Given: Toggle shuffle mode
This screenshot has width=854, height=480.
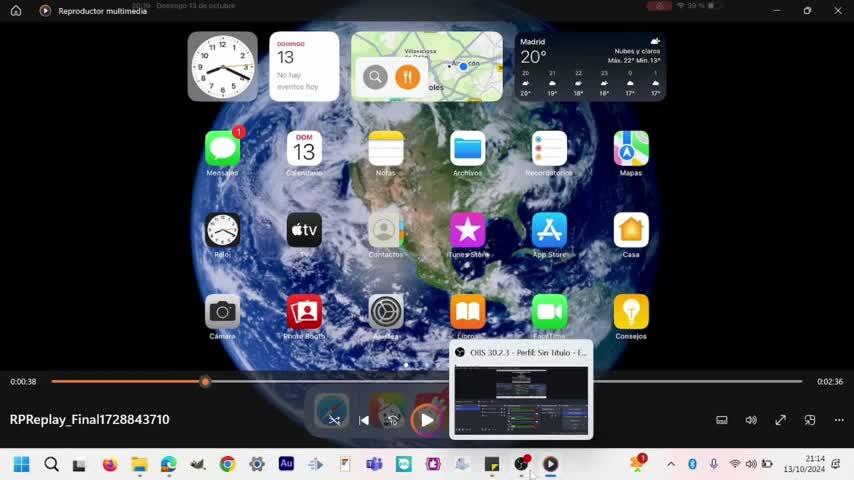Looking at the screenshot, I should point(334,420).
